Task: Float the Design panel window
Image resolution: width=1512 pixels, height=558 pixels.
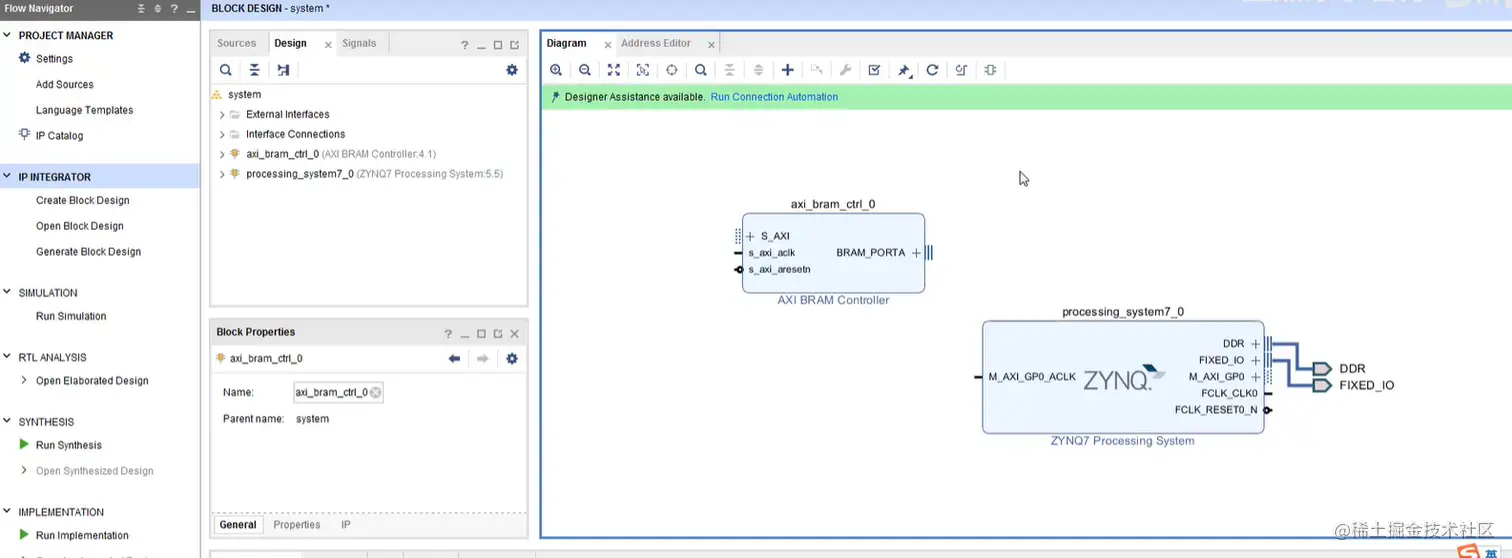Action: (x=514, y=45)
